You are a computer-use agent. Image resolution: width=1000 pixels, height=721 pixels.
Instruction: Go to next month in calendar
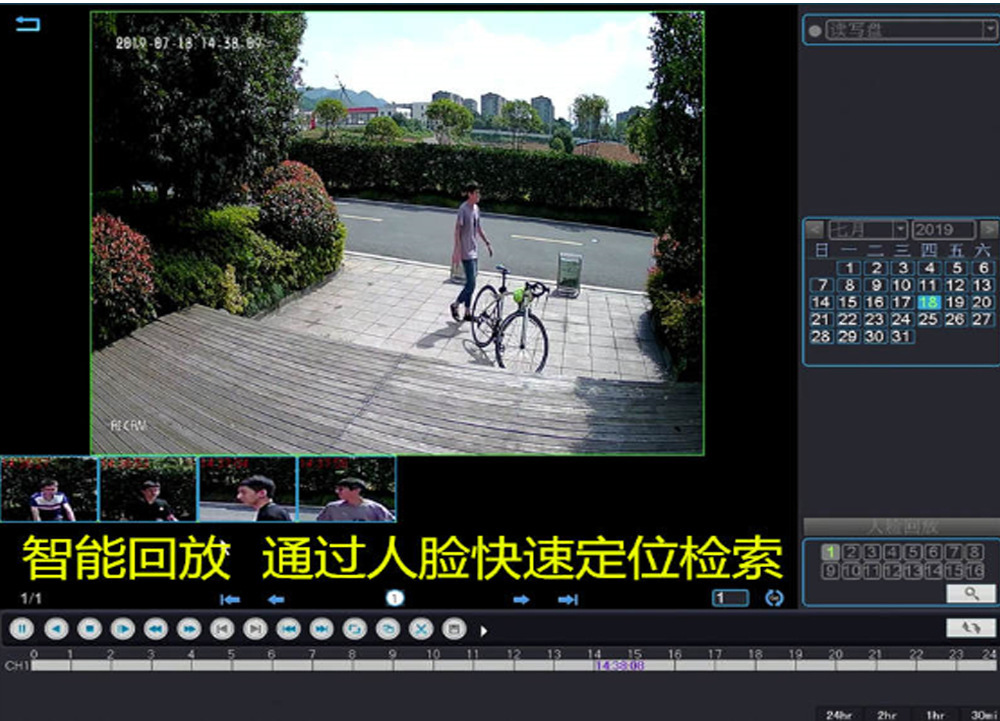pos(989,229)
